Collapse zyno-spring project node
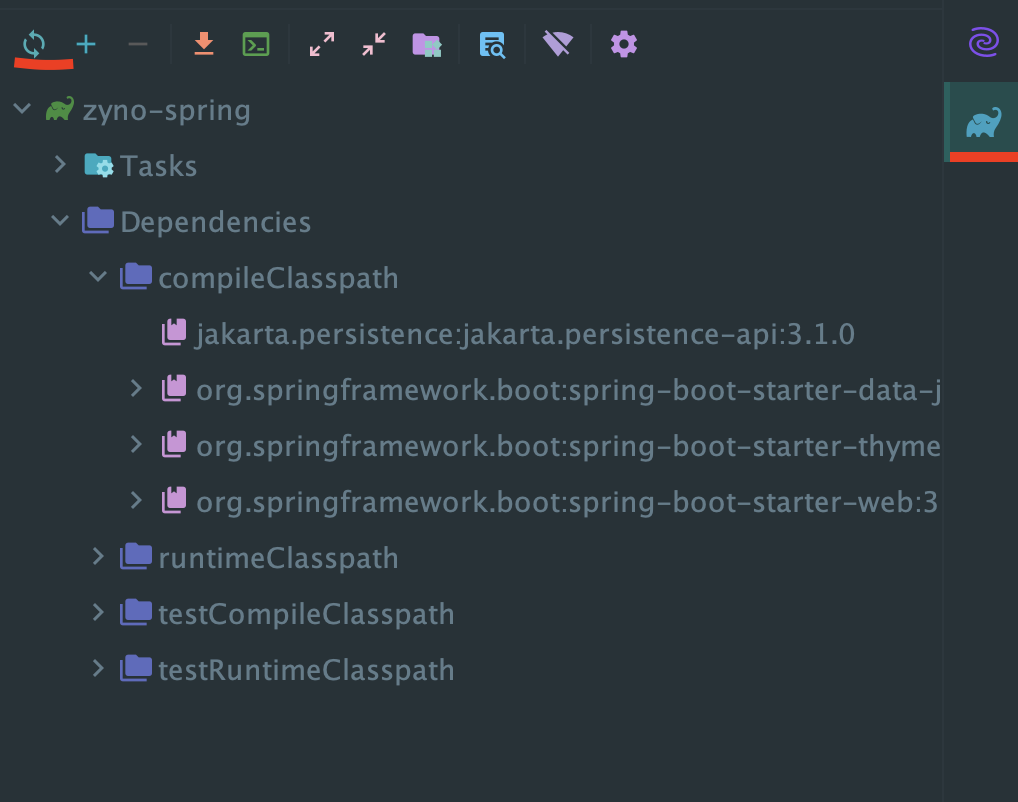This screenshot has width=1018, height=802. tap(22, 108)
